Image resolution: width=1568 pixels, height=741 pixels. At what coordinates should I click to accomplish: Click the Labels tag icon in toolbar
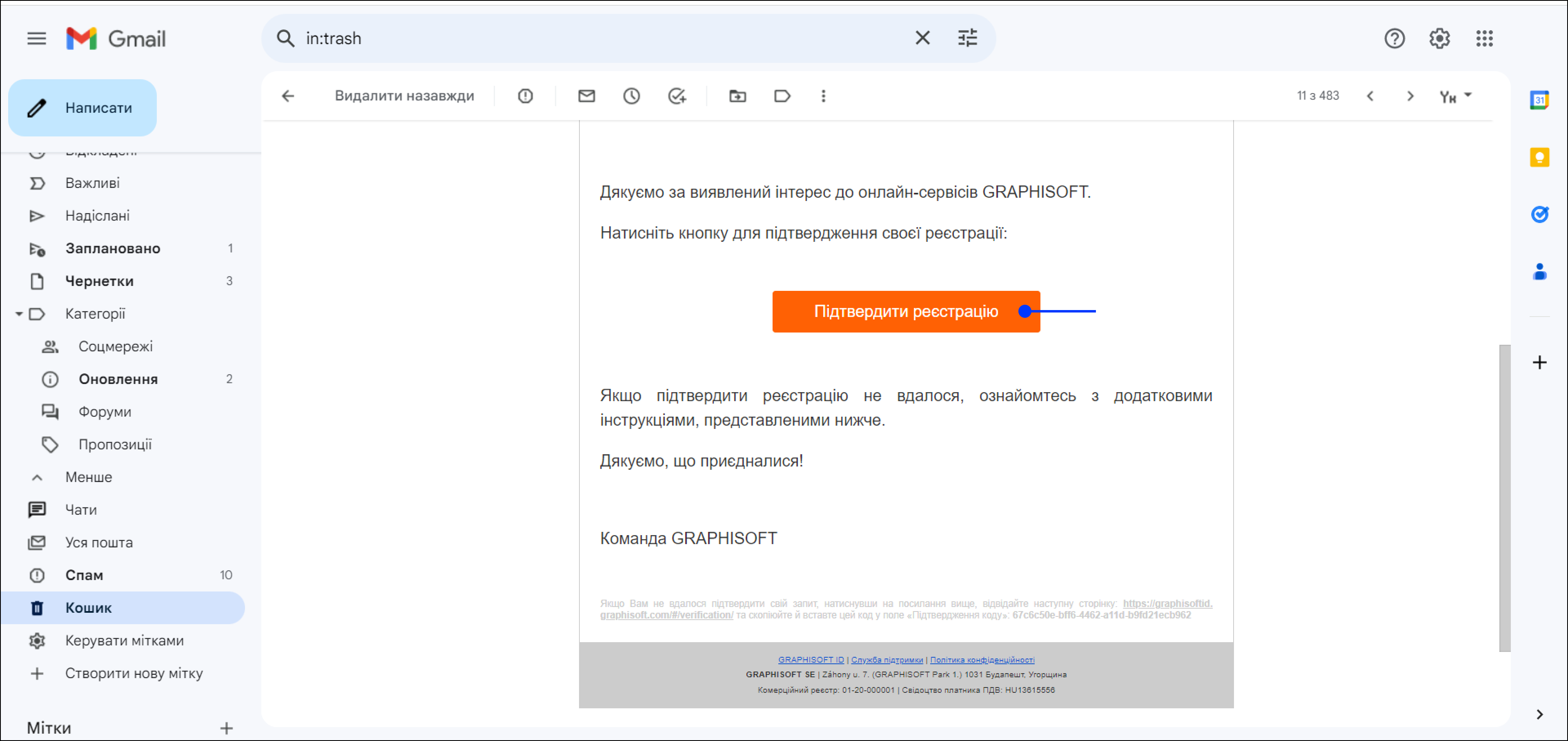click(782, 96)
